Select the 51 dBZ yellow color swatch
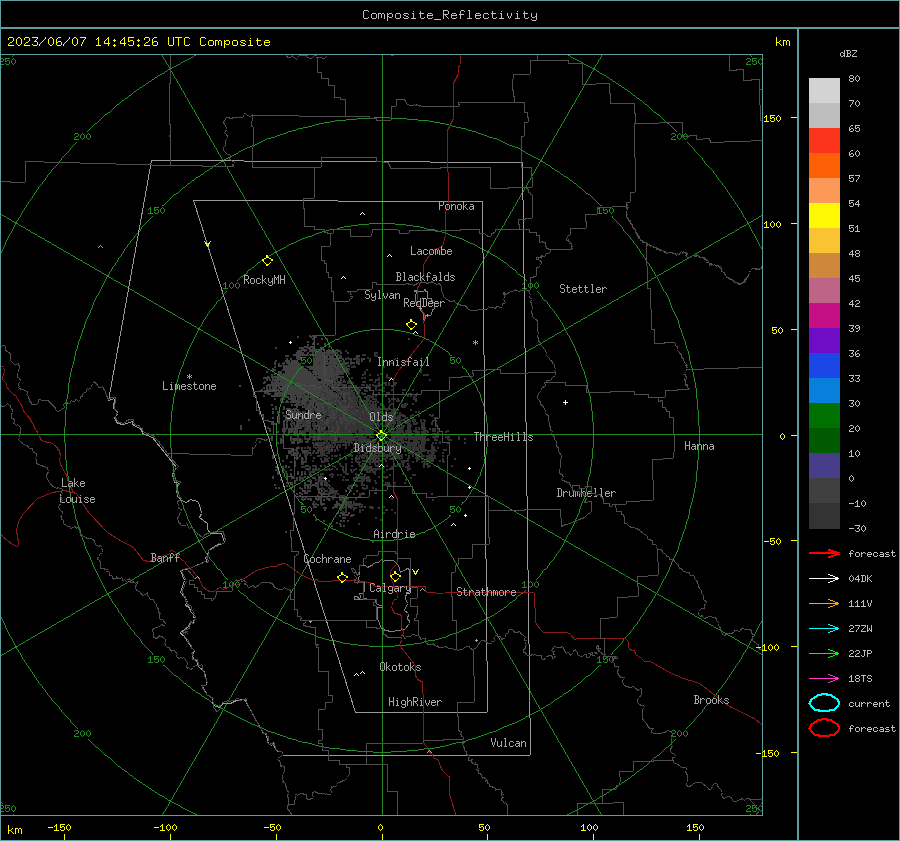The image size is (900, 841). [x=824, y=216]
